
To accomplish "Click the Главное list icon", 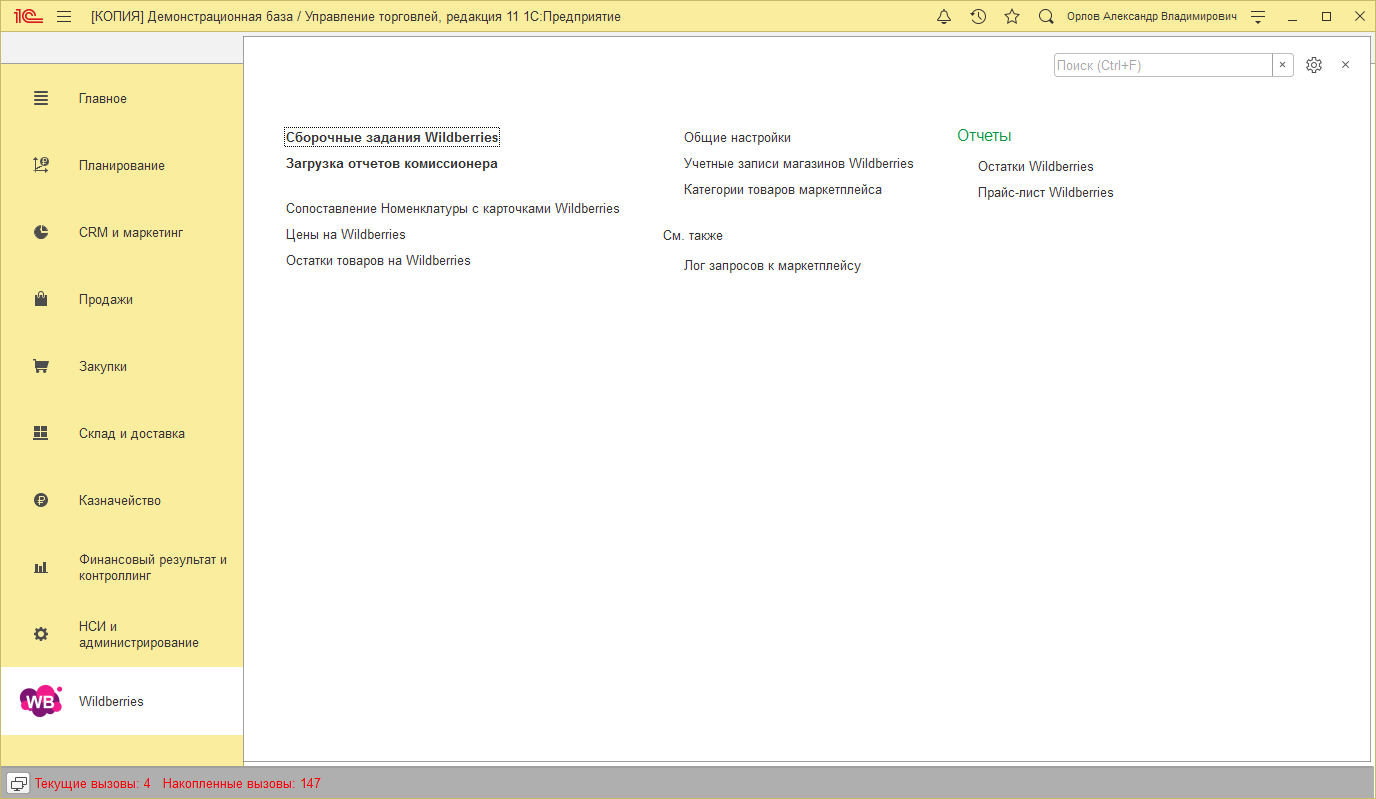I will [41, 98].
